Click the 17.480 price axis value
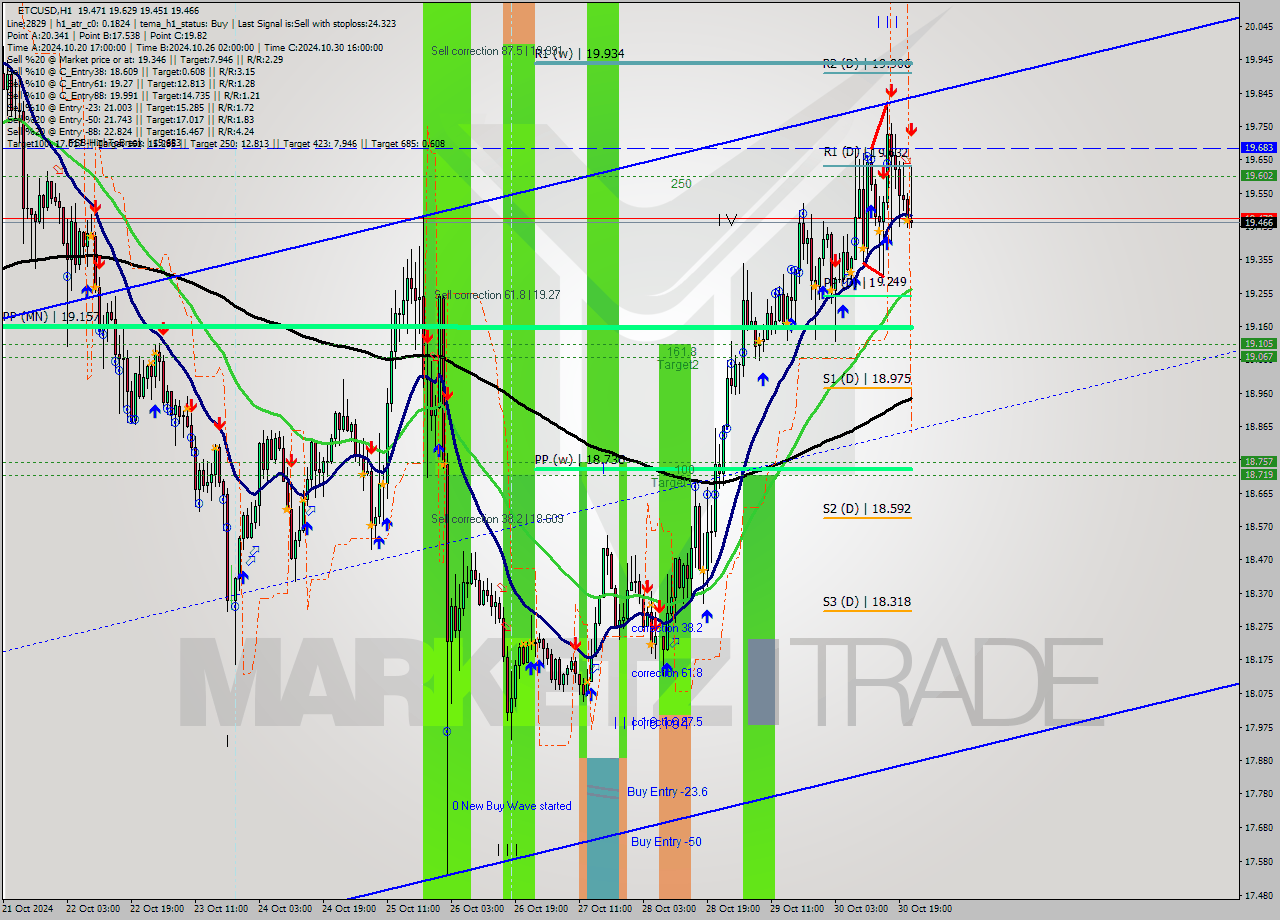 (1258, 895)
